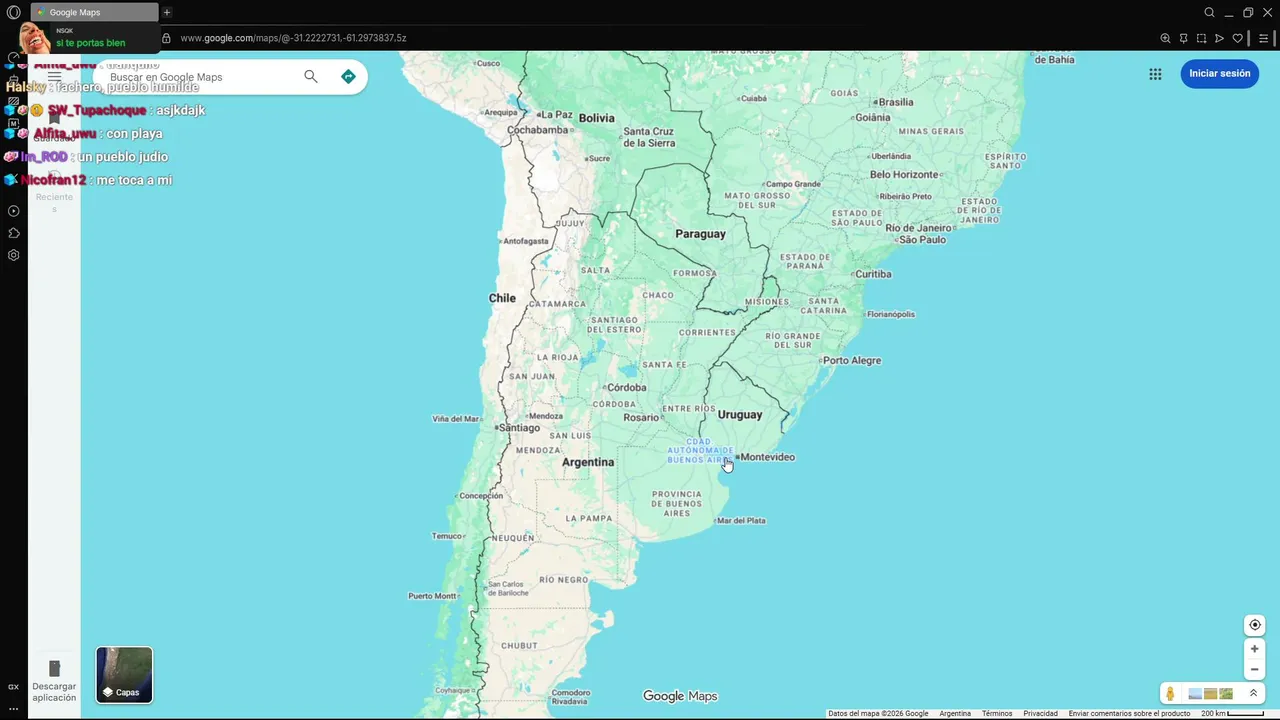
Task: Click the Montevideo city label
Action: point(767,457)
